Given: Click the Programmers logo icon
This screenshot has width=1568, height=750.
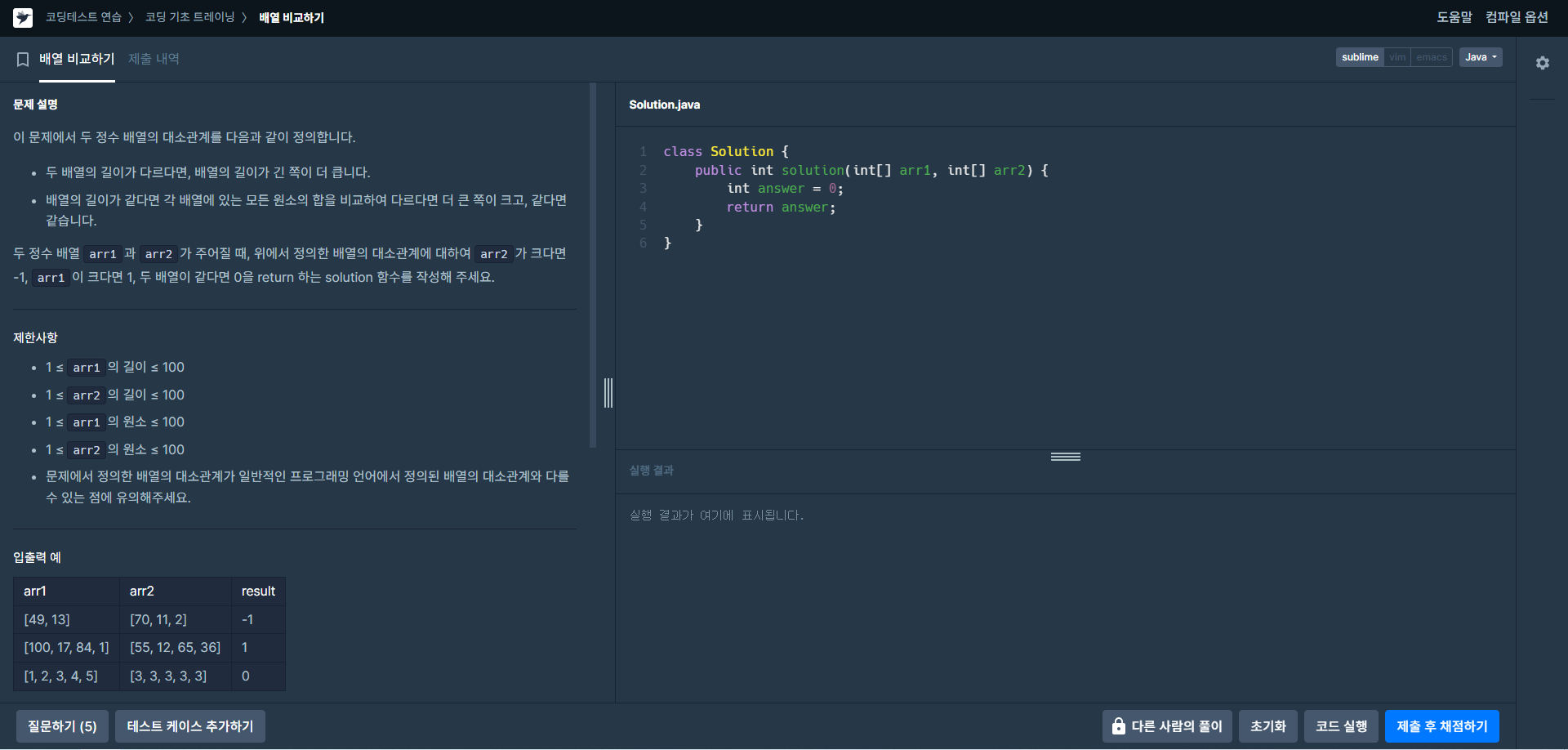Looking at the screenshot, I should pyautogui.click(x=23, y=17).
